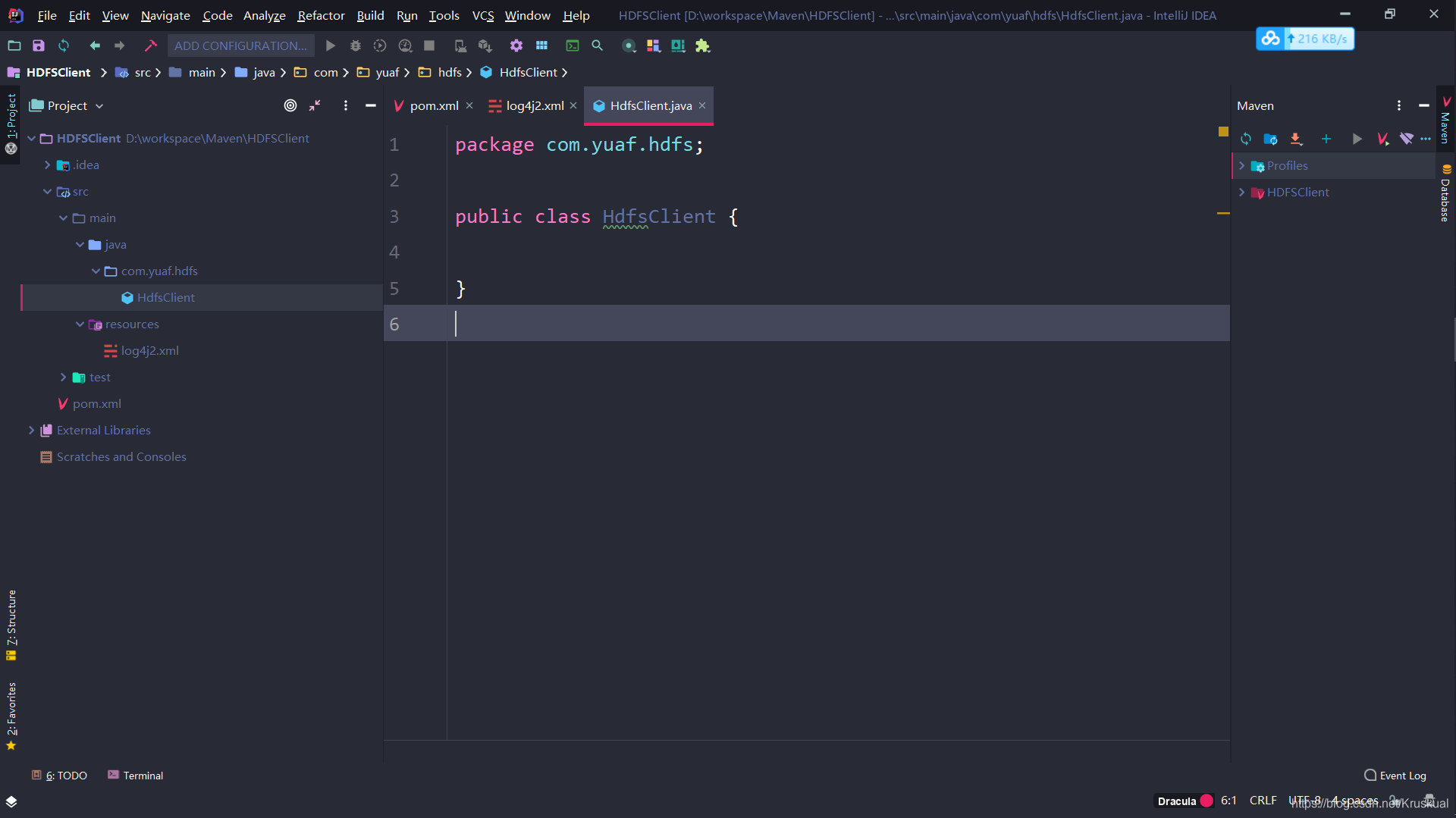Open the VCS menu

click(x=483, y=15)
